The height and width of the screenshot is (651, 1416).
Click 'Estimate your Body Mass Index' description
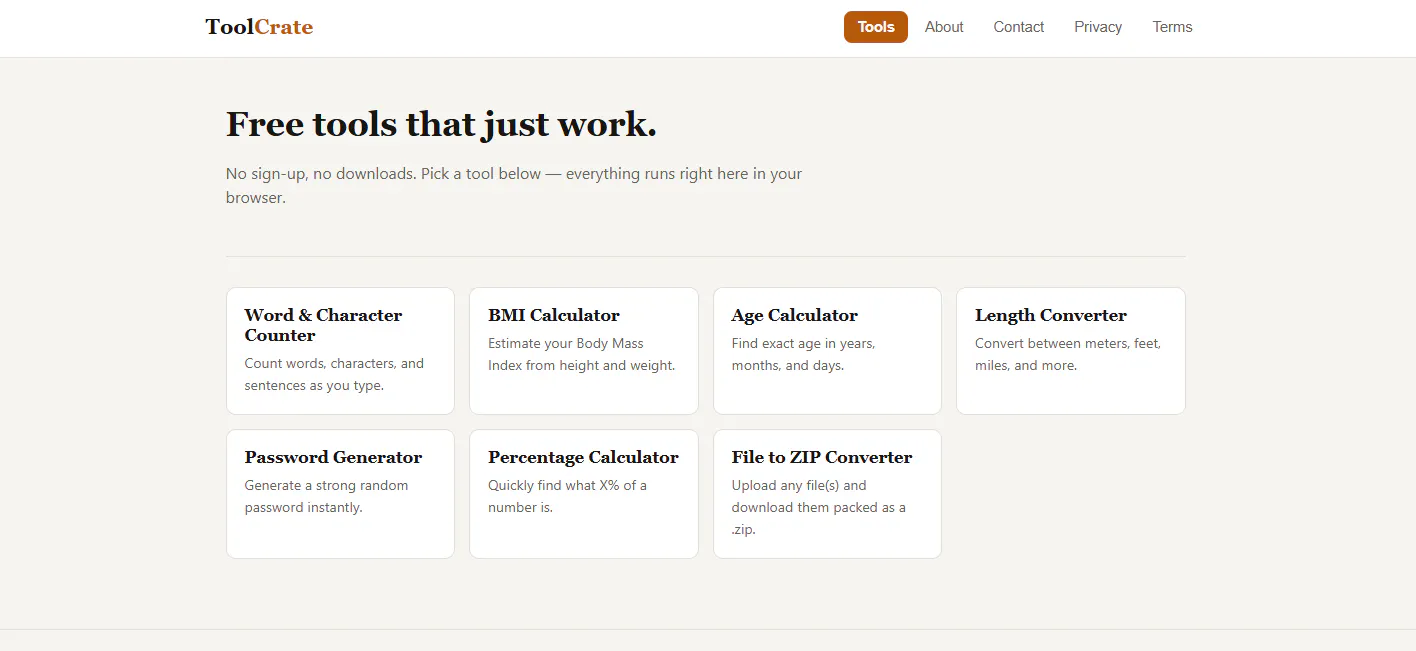pyautogui.click(x=581, y=354)
